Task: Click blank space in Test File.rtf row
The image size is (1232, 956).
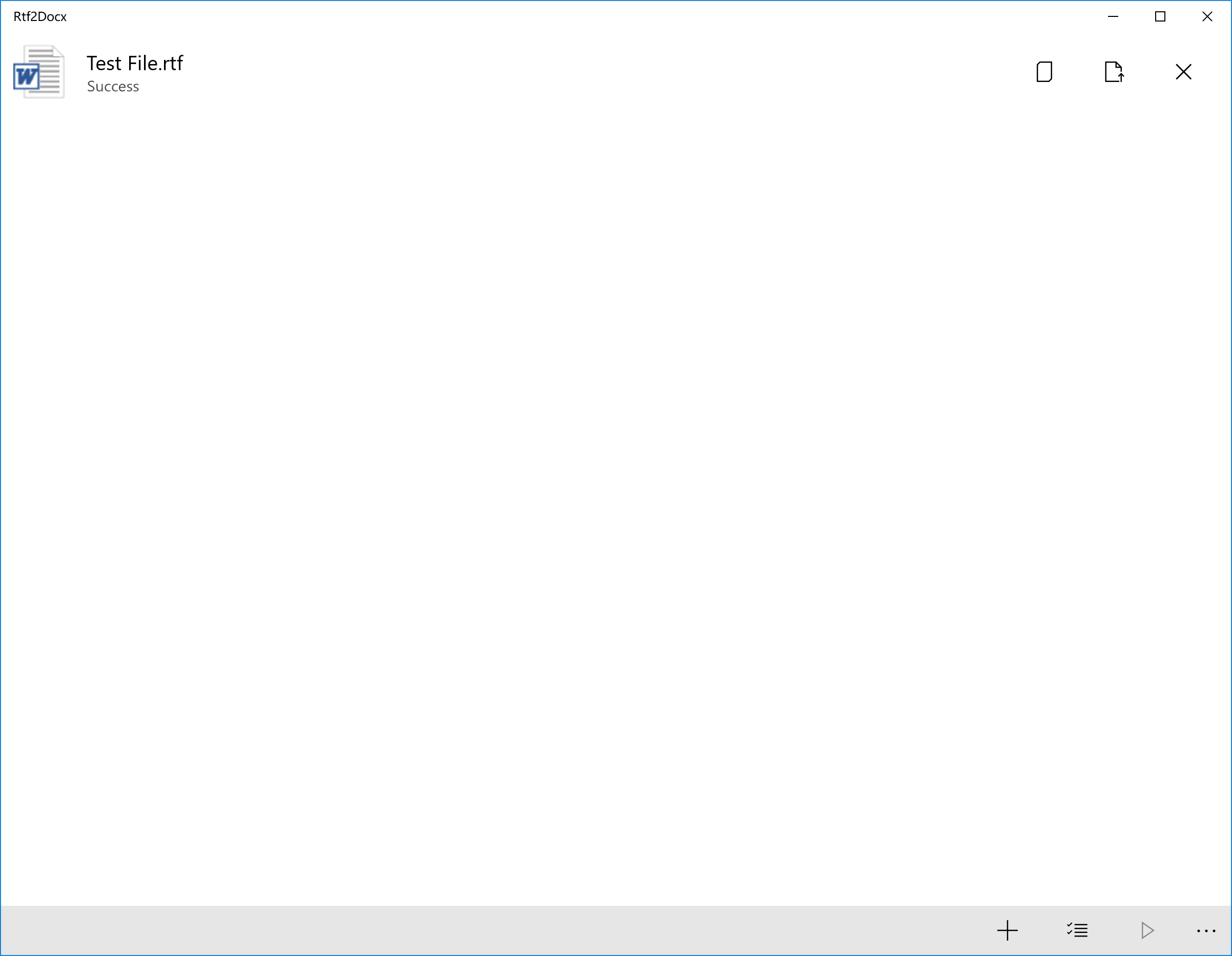Action: tap(564, 72)
